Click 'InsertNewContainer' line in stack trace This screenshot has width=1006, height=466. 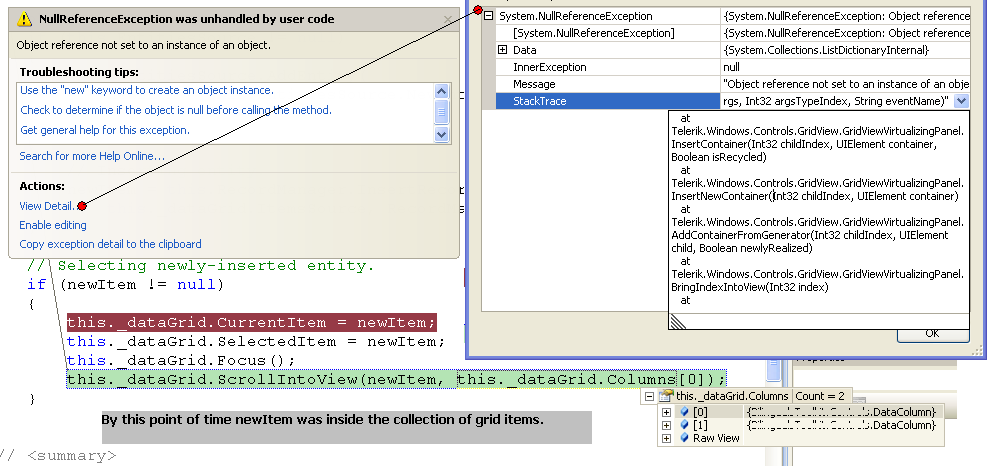coord(815,196)
